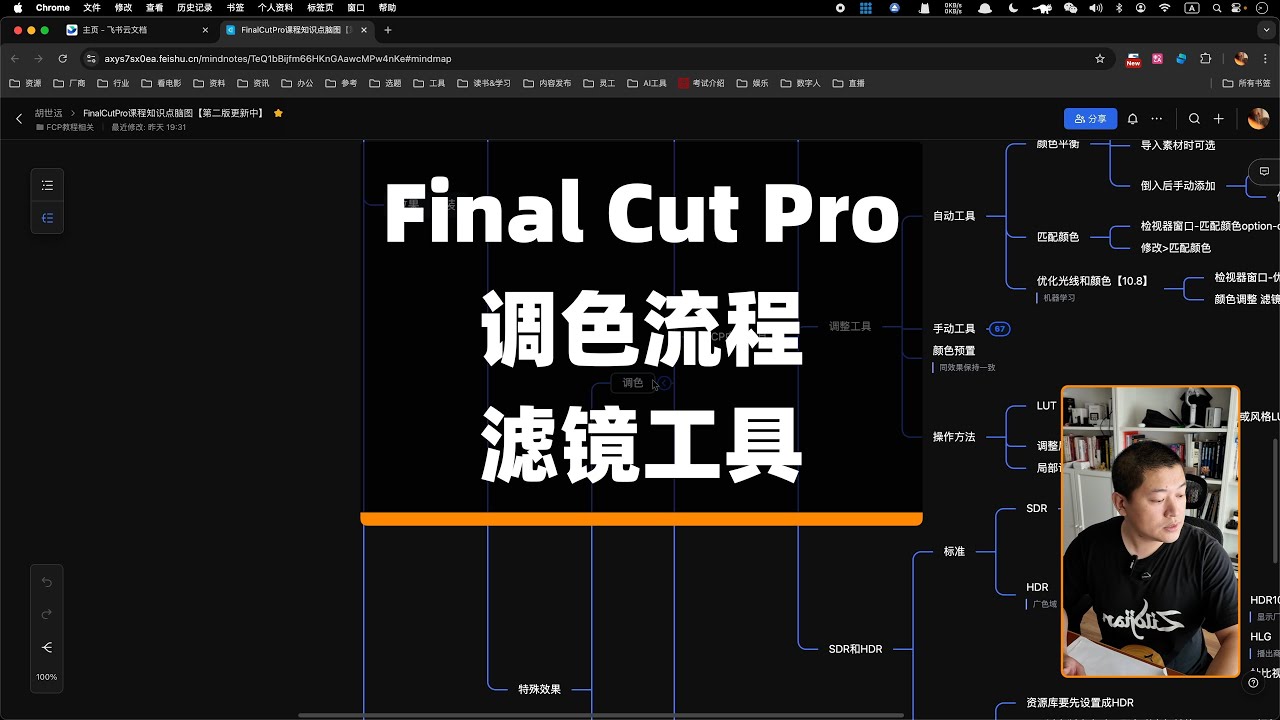Open the 历史记录 menu
The image size is (1280, 720).
[194, 8]
